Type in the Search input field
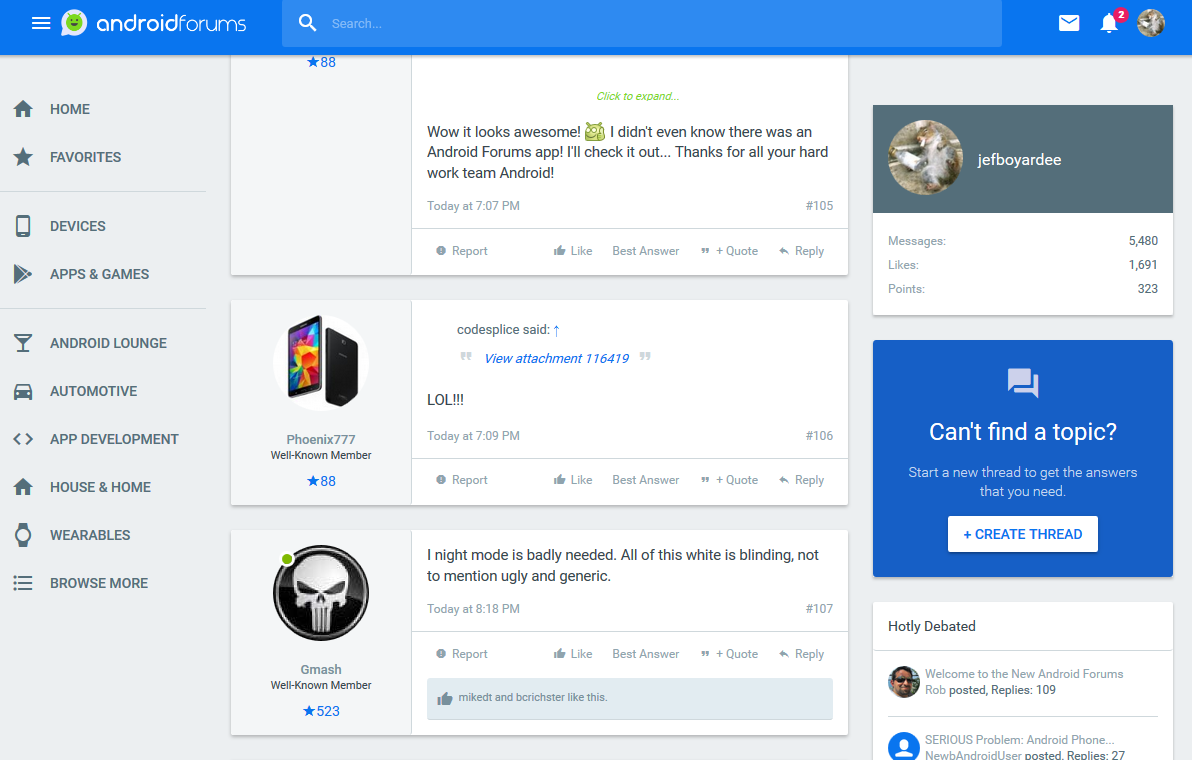Screen dimensions: 1192x760 (660, 23)
